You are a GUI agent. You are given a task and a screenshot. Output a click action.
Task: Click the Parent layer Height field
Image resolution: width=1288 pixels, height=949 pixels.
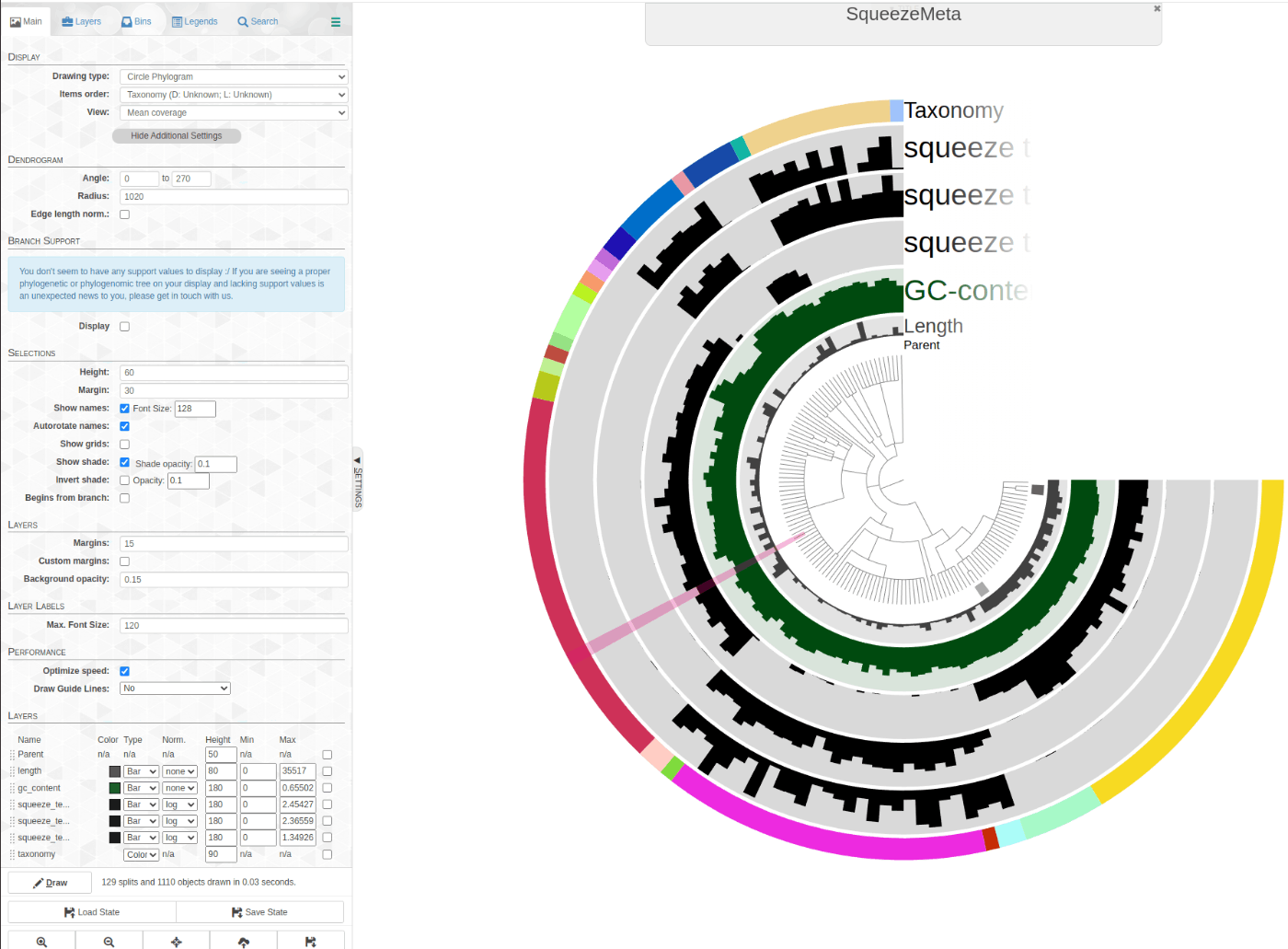(x=221, y=755)
